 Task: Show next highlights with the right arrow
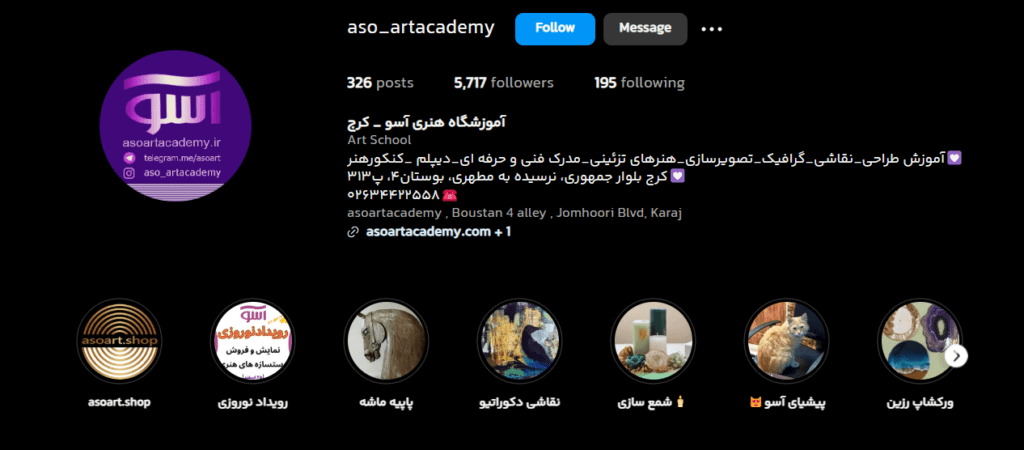coord(956,356)
